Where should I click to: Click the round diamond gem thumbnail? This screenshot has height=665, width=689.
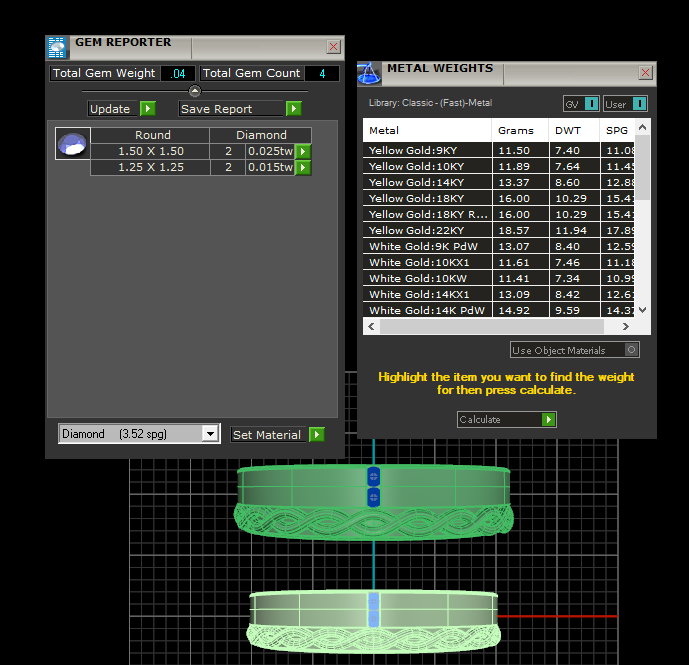coord(73,144)
